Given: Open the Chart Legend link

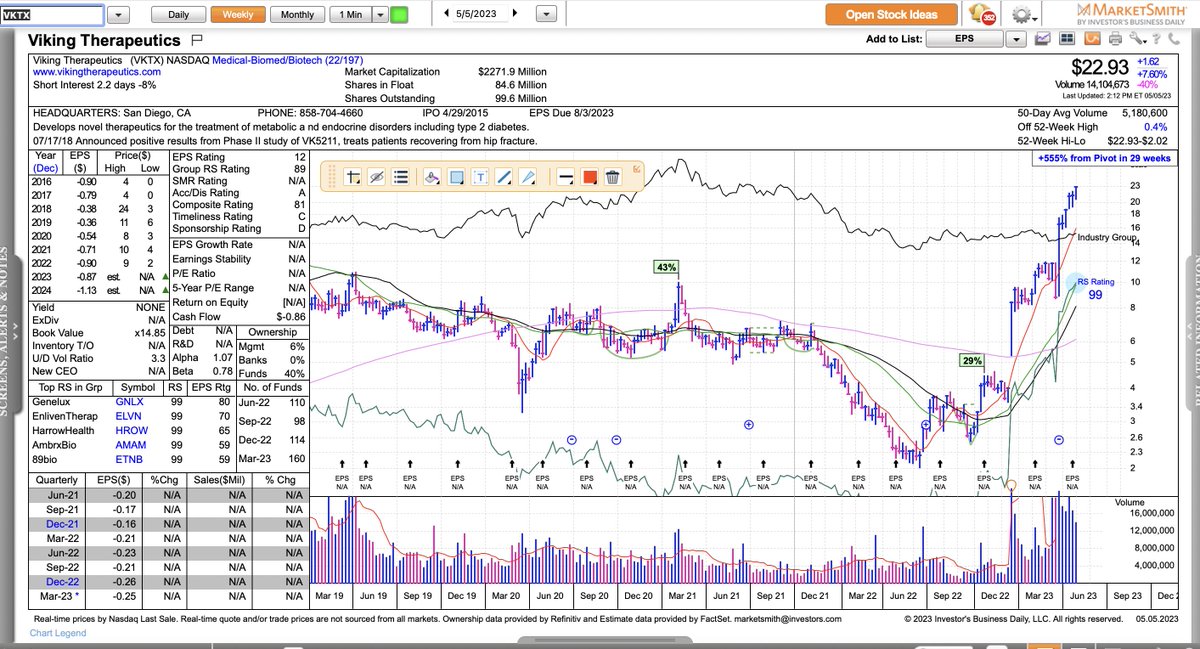Looking at the screenshot, I should tap(58, 633).
